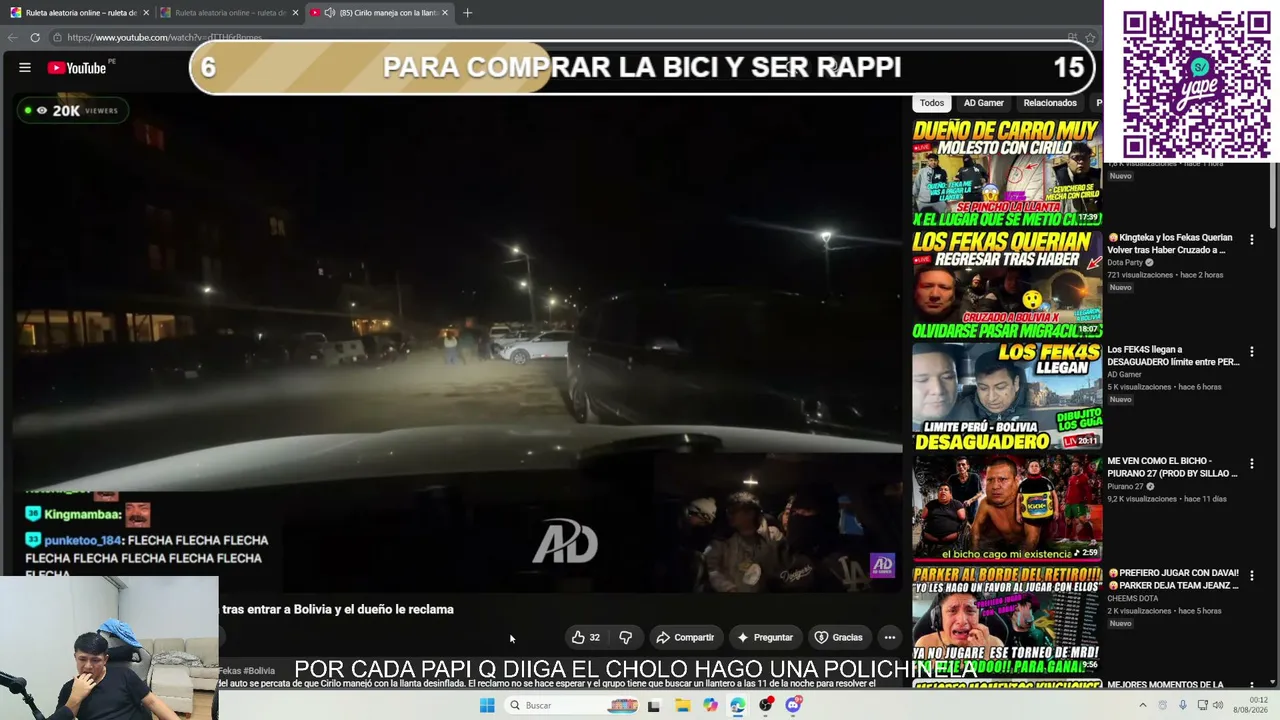Open options for Kingteka y los Fekas video
Viewport: 1280px width, 720px height.
[1251, 240]
